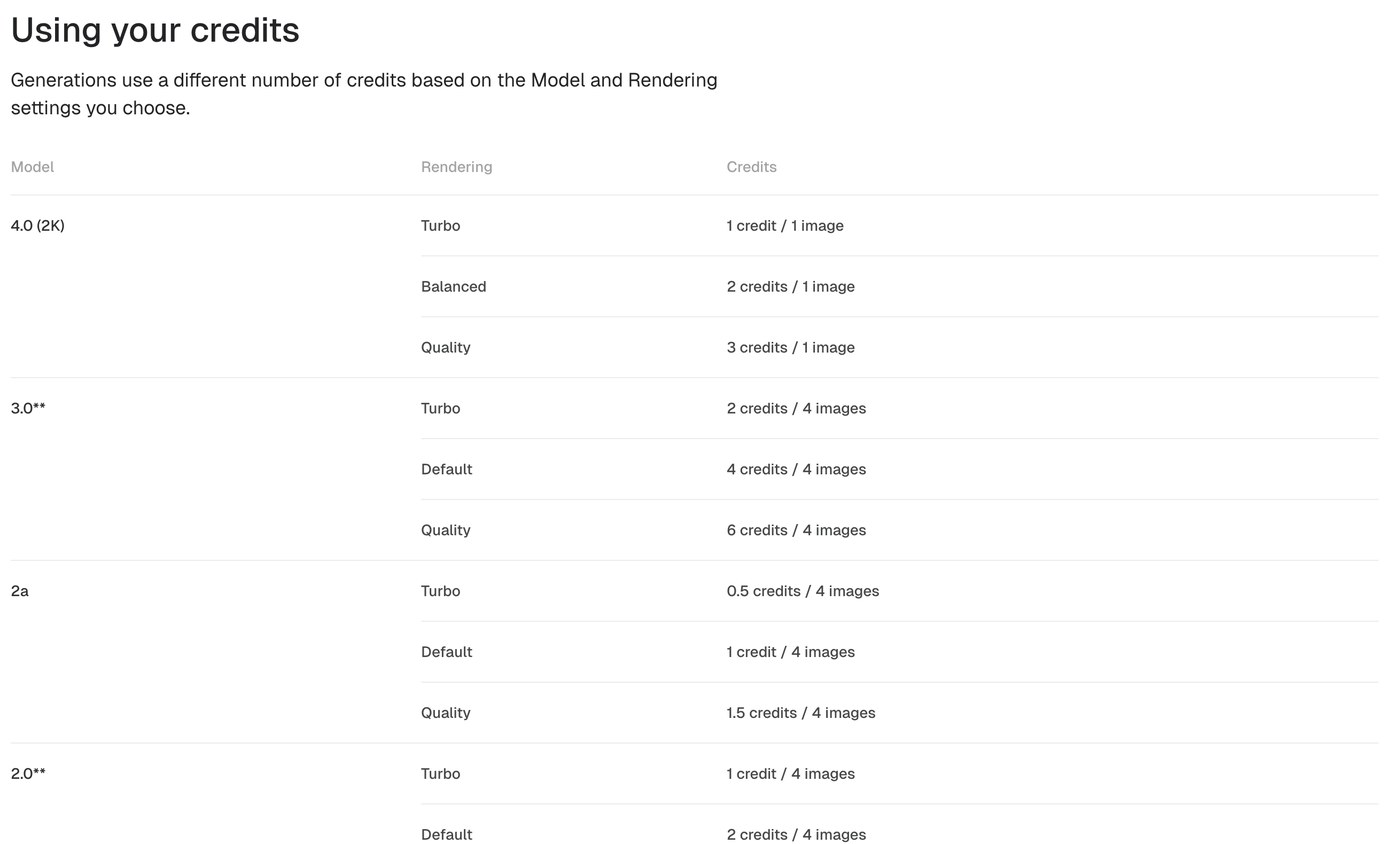Screen dimensions: 1400x844
Task: Click '1.5 credits / 4 images' cell
Action: pyautogui.click(x=801, y=713)
